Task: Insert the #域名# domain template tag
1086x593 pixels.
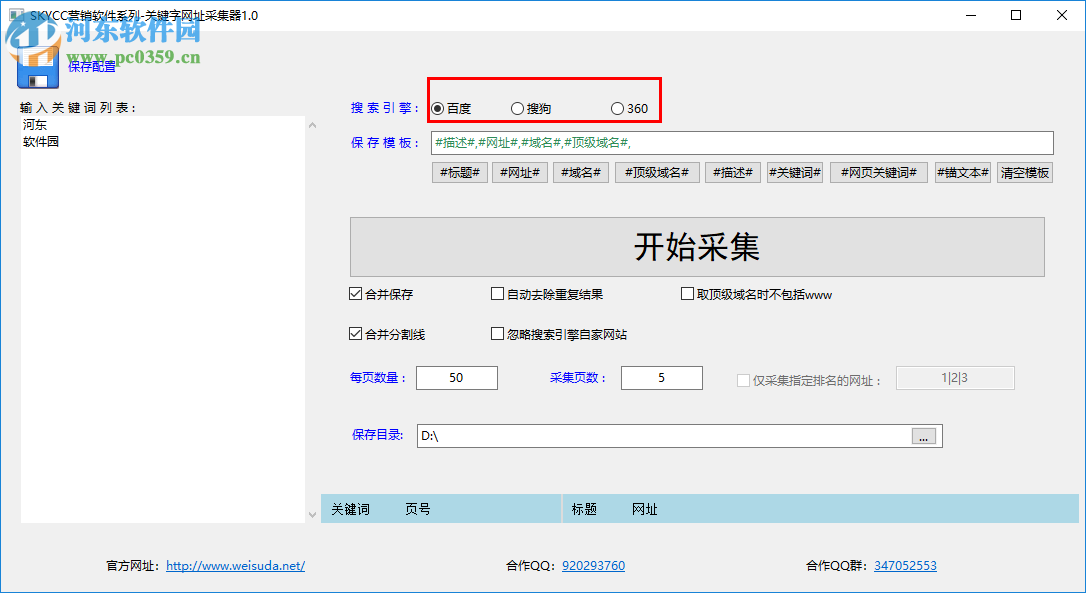Action: click(x=580, y=172)
